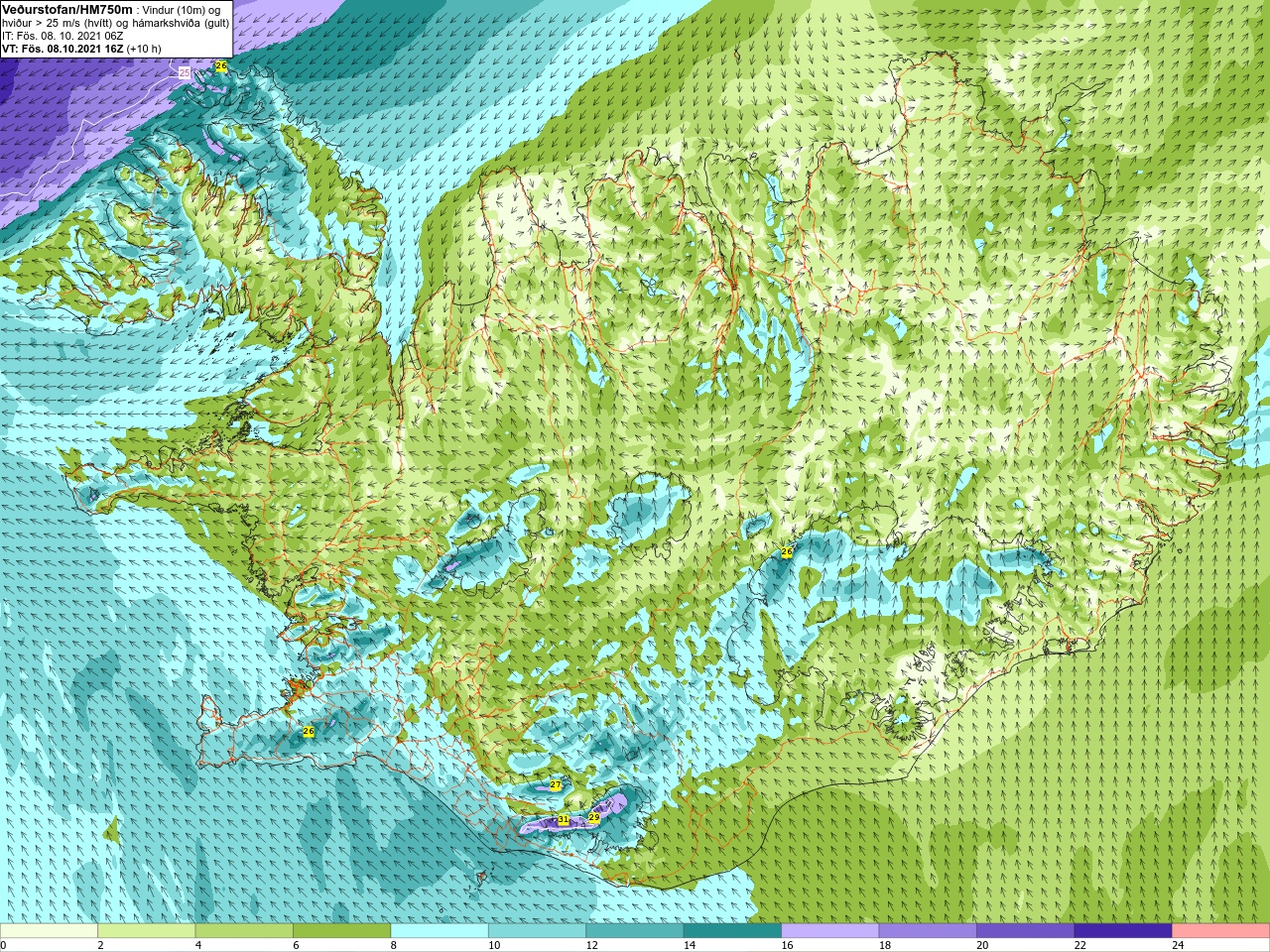Click legend scale value 6
This screenshot has height=952, width=1270.
(x=296, y=946)
